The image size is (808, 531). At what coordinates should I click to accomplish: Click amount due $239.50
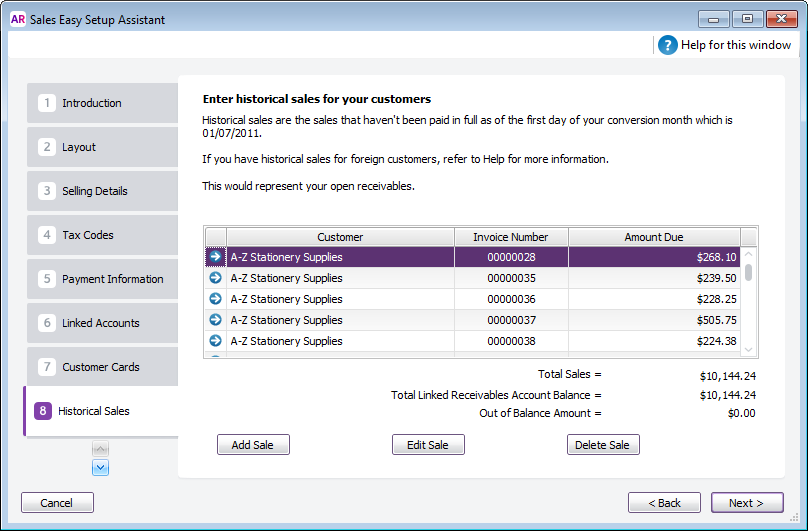[716, 278]
